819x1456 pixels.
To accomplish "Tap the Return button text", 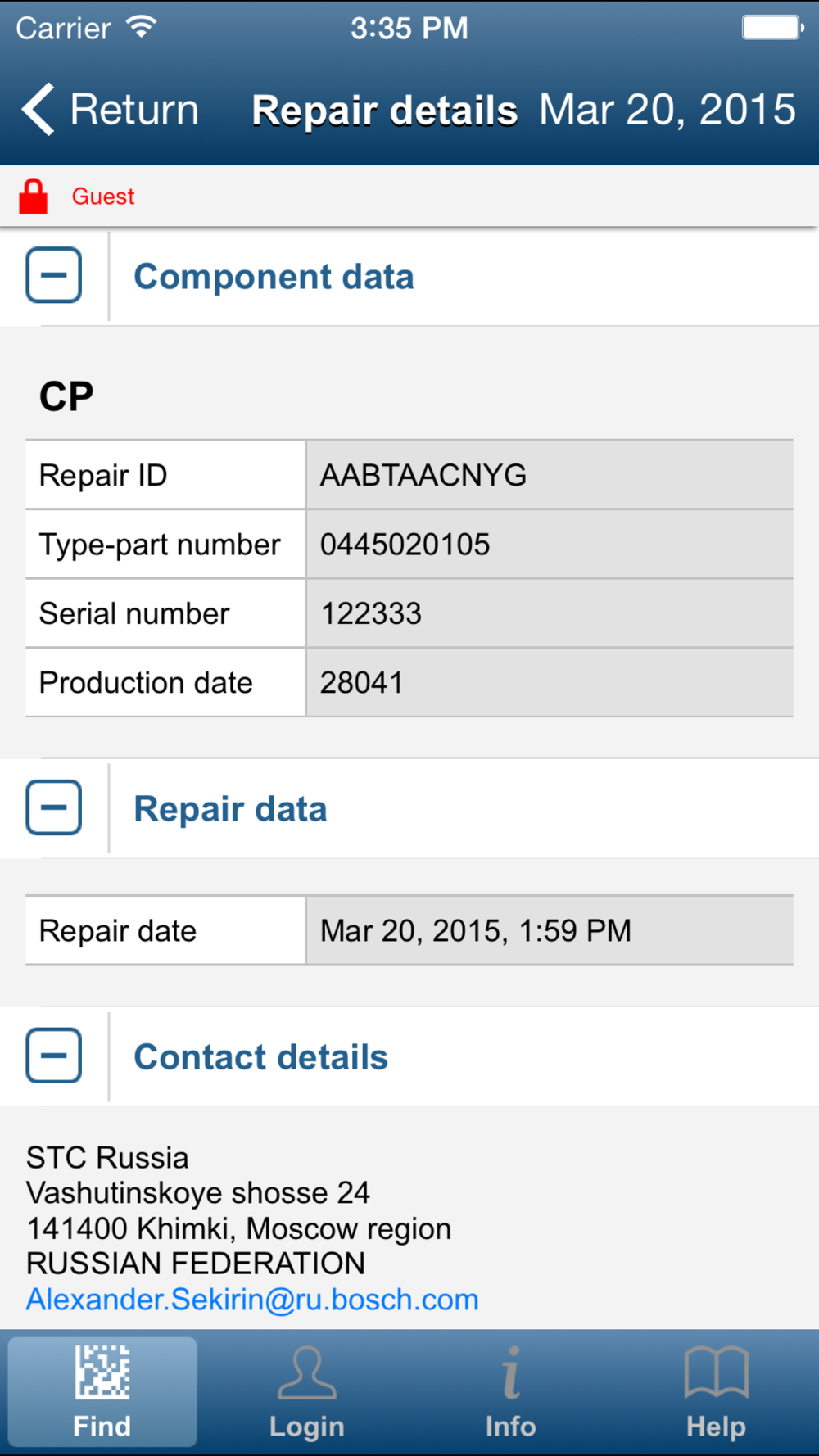I will 134,109.
